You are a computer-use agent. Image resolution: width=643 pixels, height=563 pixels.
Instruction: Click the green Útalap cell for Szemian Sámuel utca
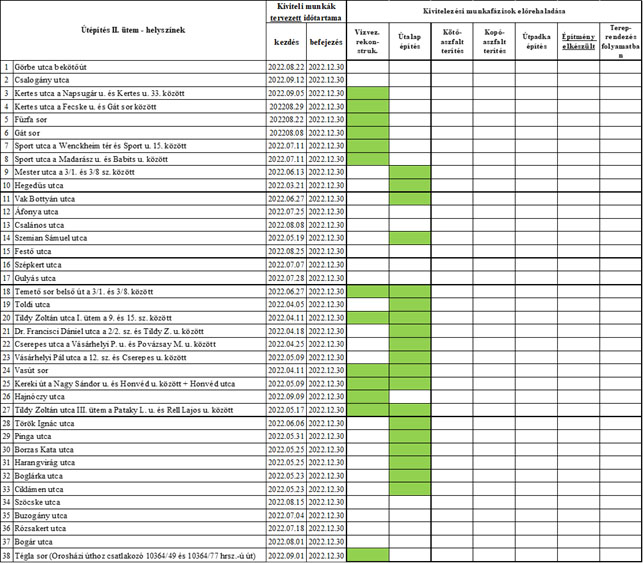click(409, 238)
